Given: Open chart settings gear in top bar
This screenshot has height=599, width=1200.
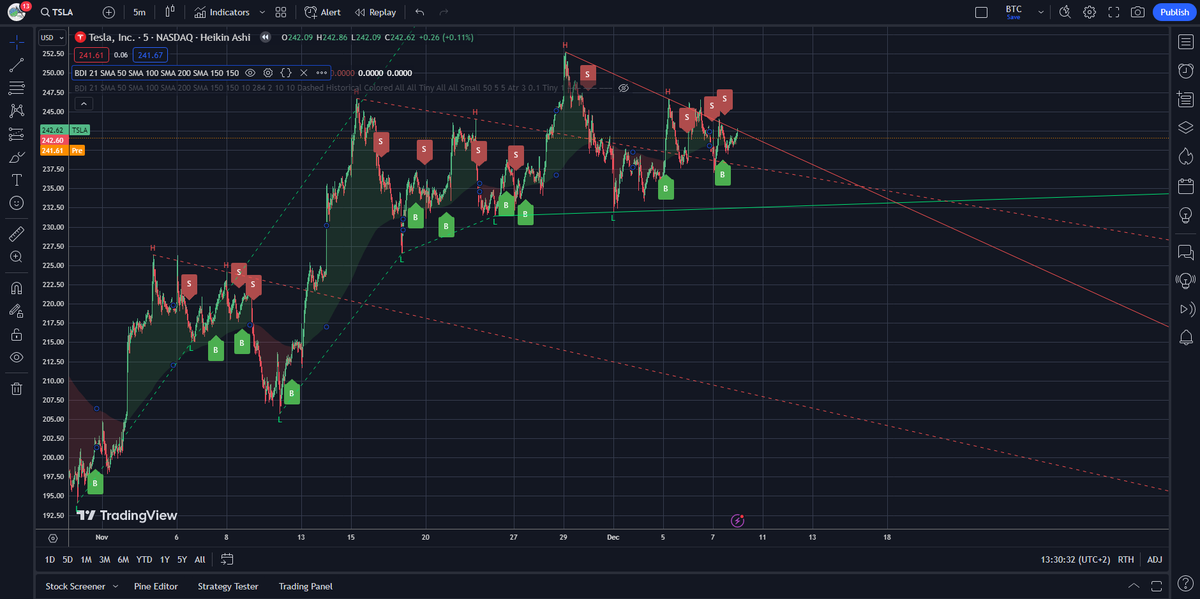Looking at the screenshot, I should [x=1089, y=12].
